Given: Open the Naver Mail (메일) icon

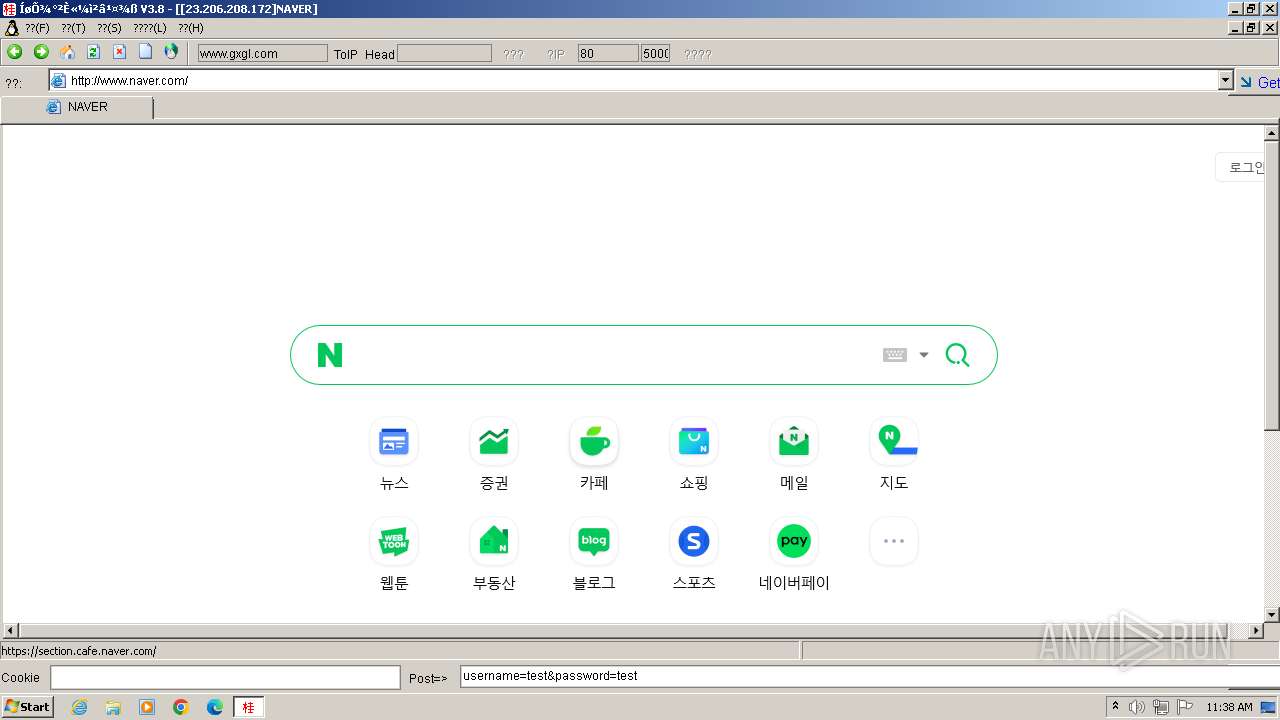Looking at the screenshot, I should pos(794,441).
